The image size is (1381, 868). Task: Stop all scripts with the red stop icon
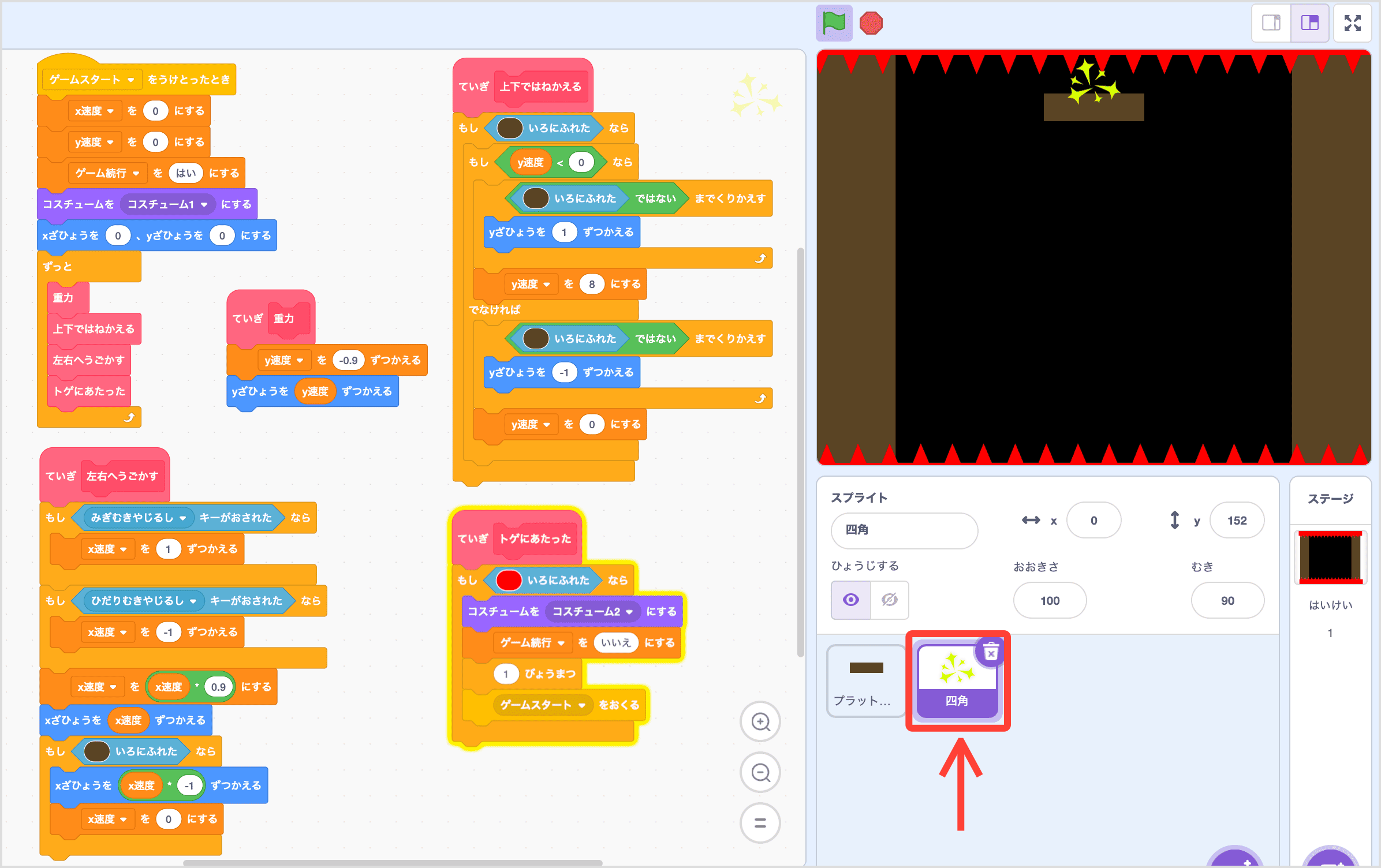(x=872, y=23)
